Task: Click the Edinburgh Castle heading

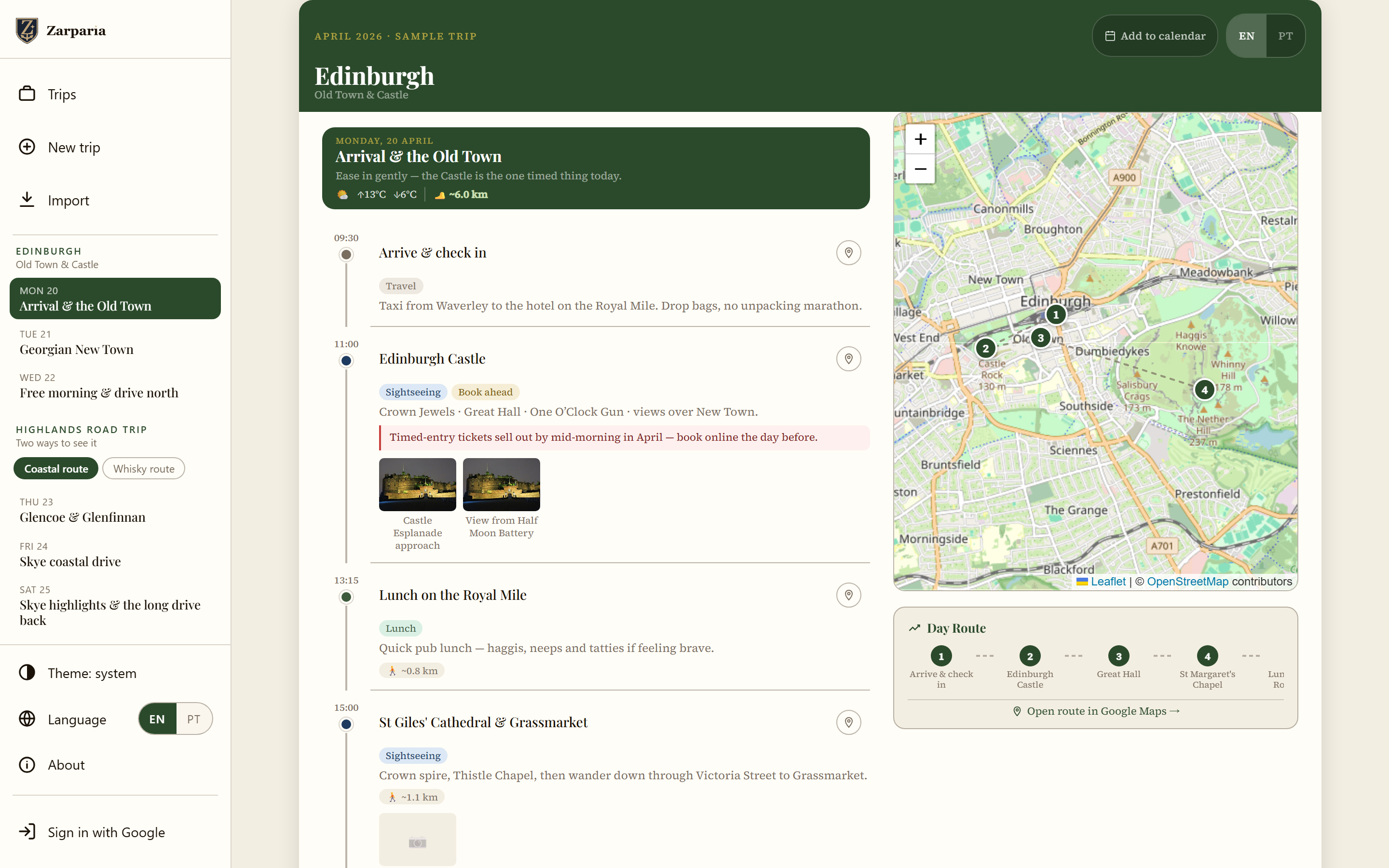Action: click(x=432, y=359)
